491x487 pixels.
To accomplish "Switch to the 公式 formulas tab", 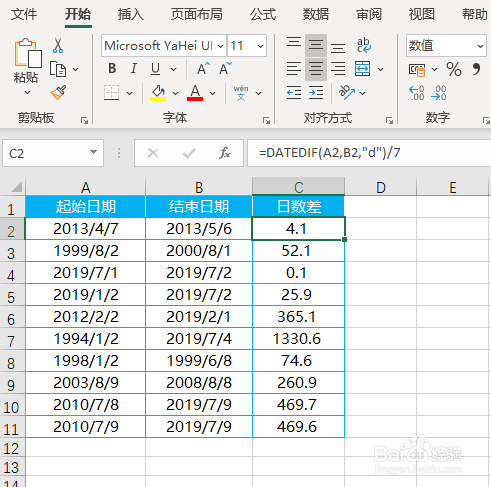I will point(263,15).
